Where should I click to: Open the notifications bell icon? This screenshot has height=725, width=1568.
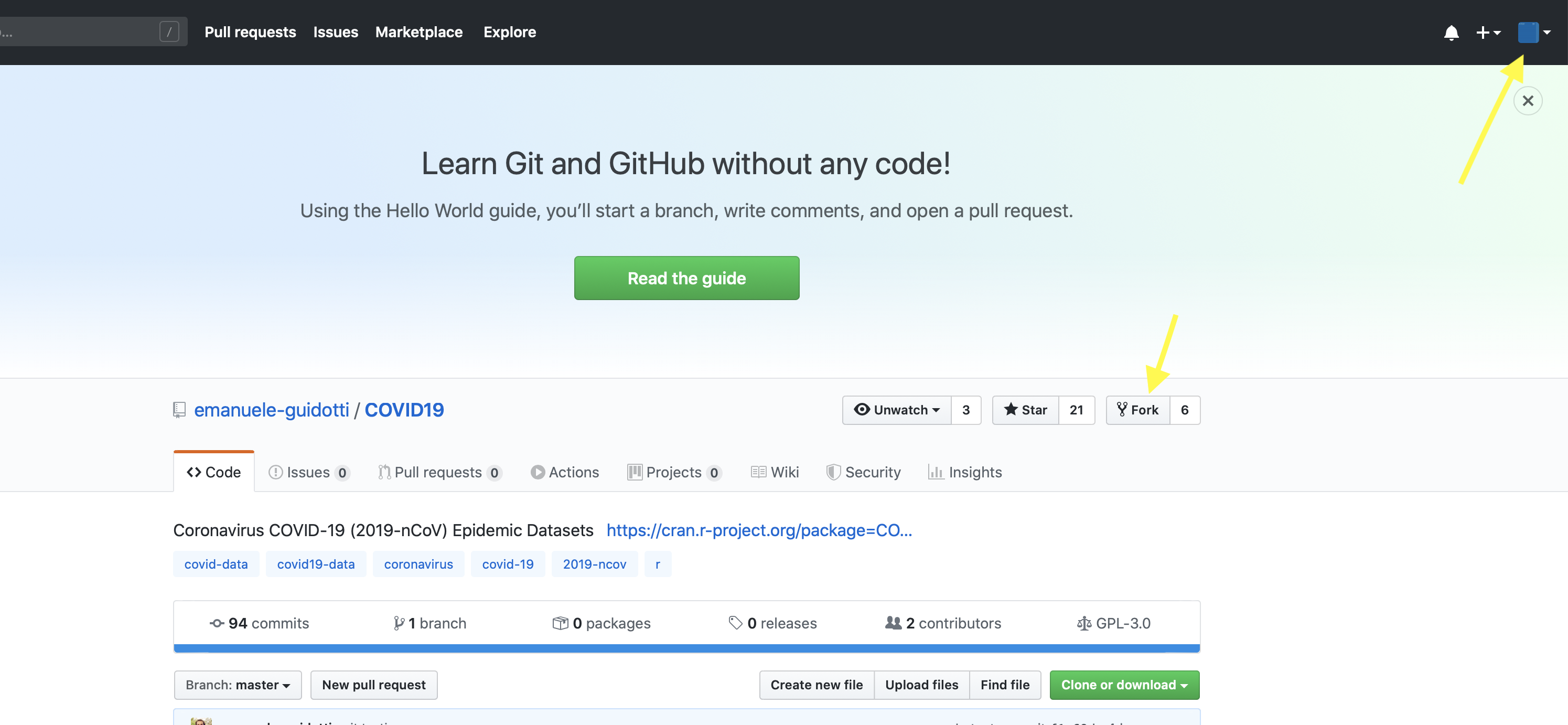pos(1451,32)
